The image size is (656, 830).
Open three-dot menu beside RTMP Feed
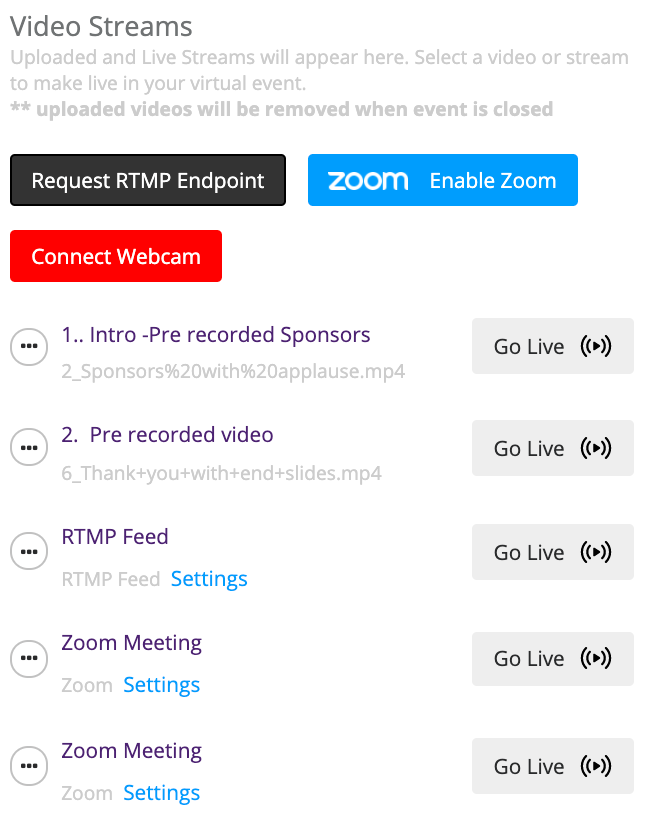point(29,551)
